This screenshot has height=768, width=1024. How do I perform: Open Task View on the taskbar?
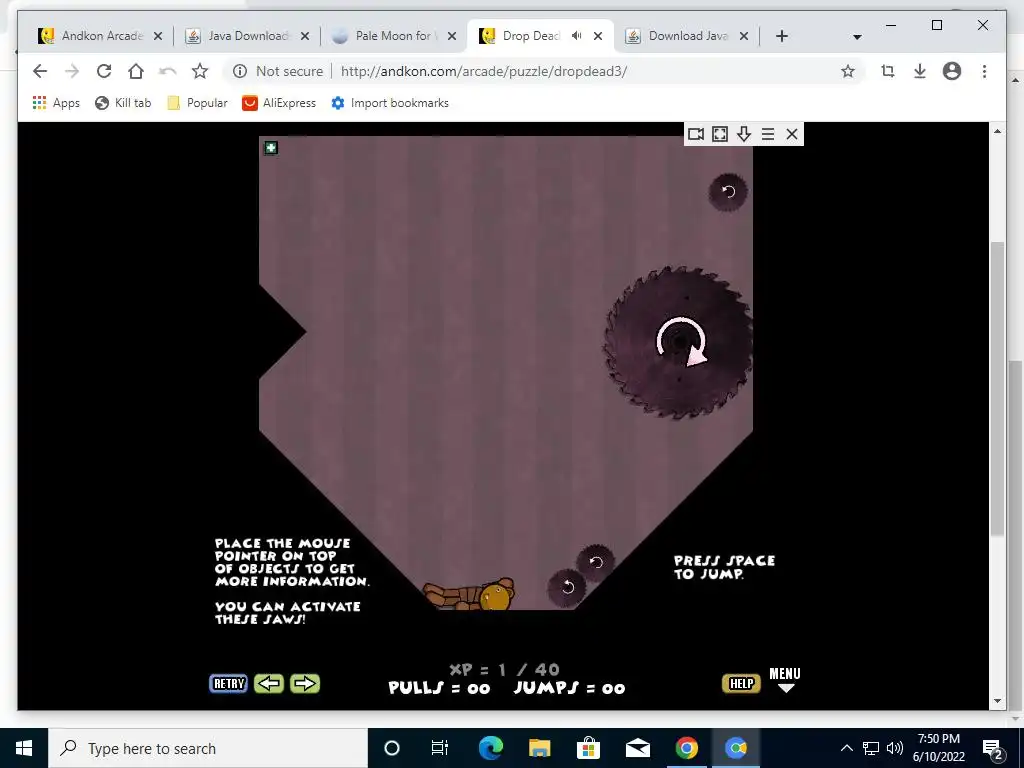[x=440, y=748]
